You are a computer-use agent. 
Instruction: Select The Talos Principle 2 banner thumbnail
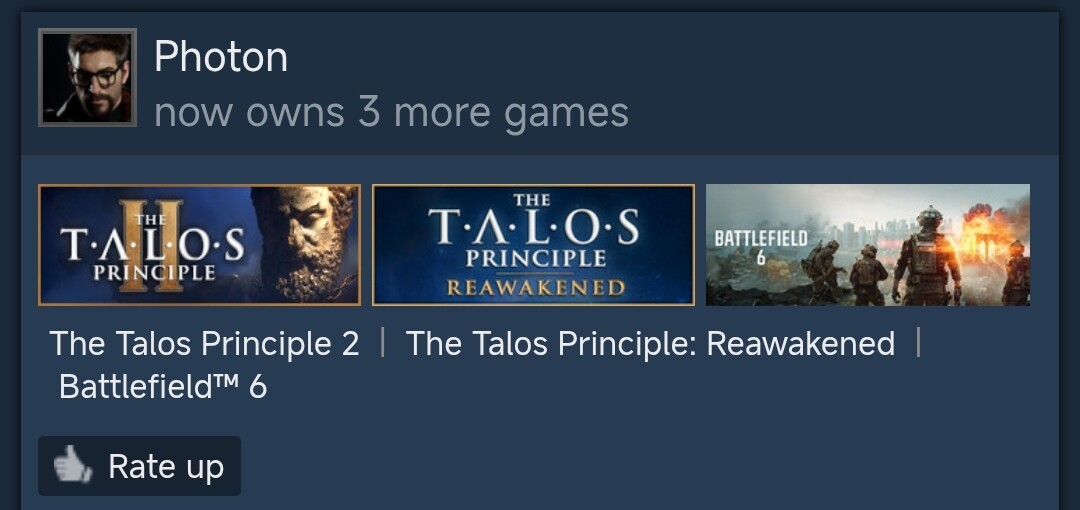point(200,245)
